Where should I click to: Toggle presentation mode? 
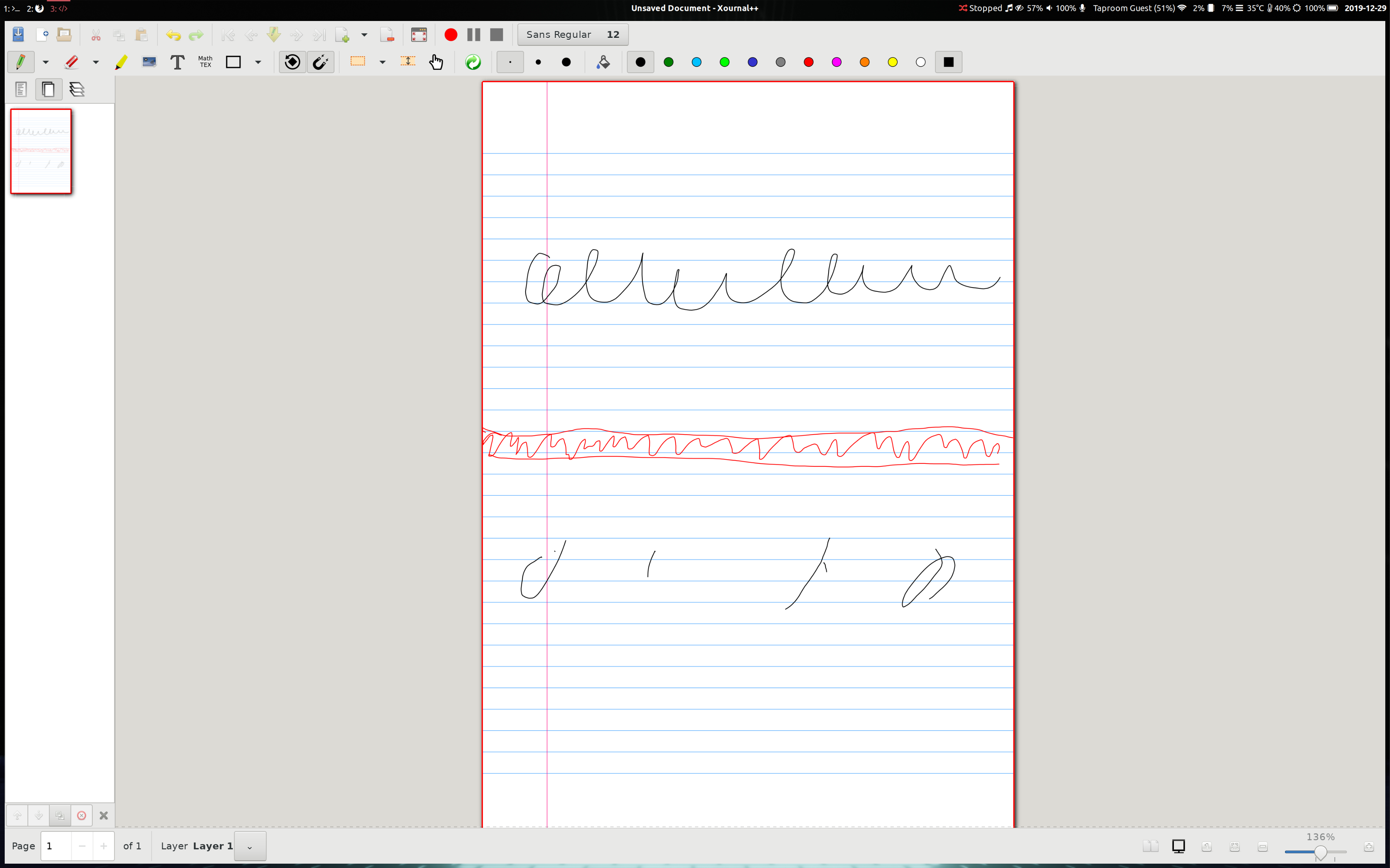coord(1178,846)
